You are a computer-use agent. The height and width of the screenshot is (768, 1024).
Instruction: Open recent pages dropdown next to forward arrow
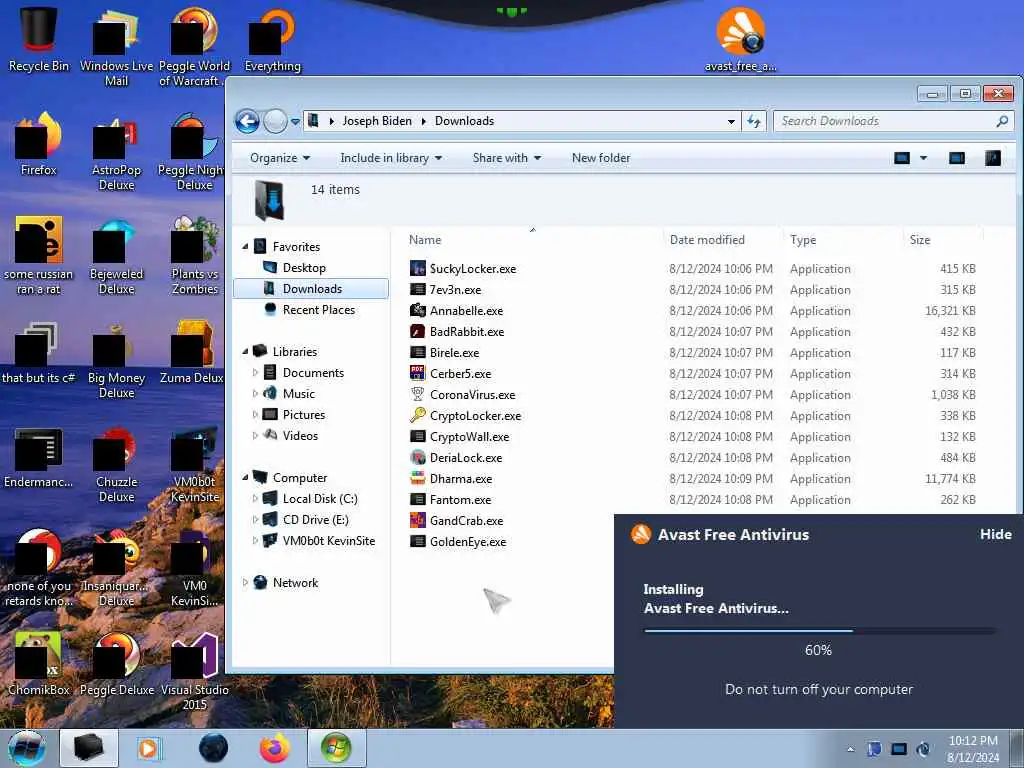[295, 121]
